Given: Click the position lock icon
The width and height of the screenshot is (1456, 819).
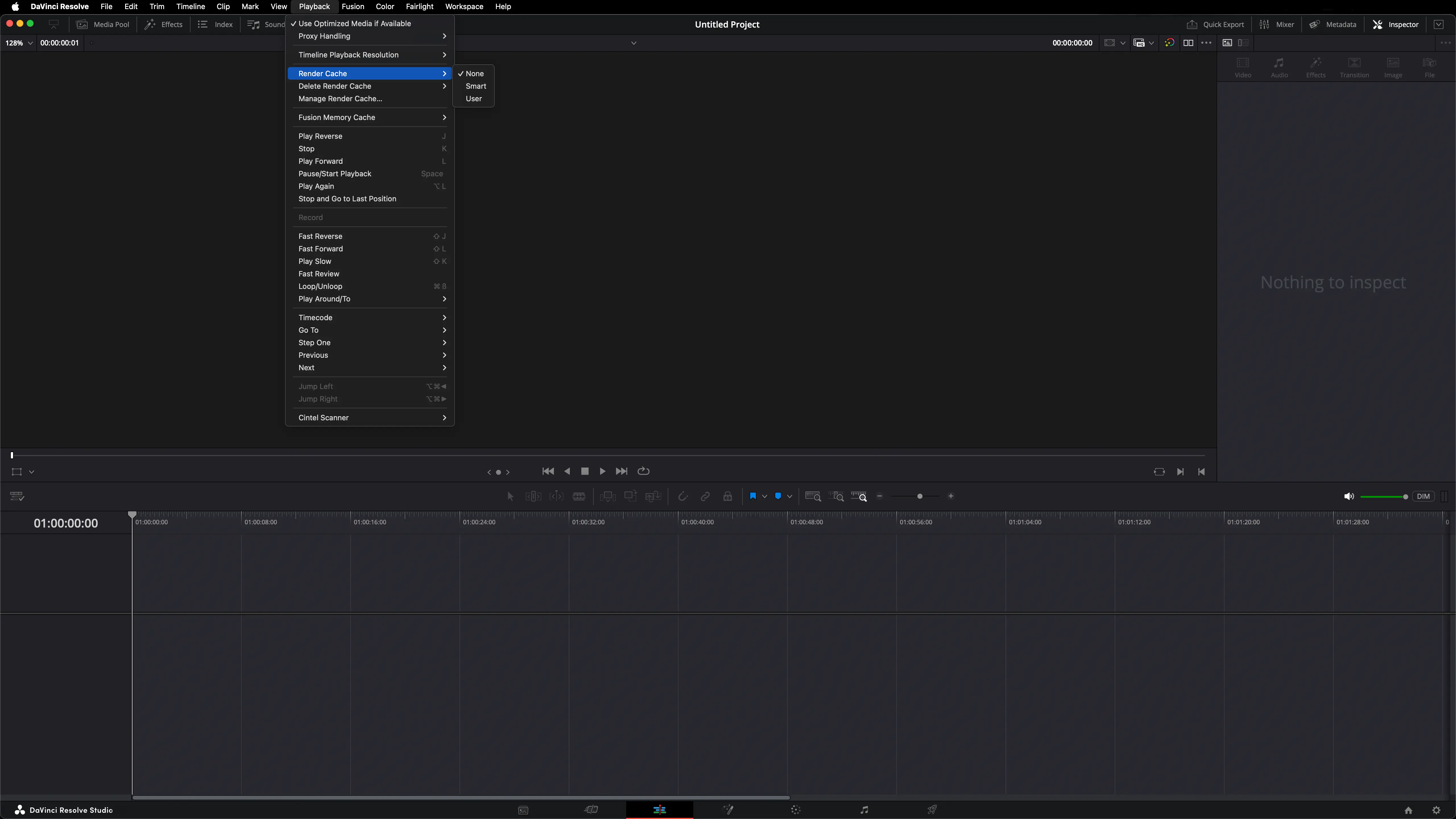Looking at the screenshot, I should [727, 496].
